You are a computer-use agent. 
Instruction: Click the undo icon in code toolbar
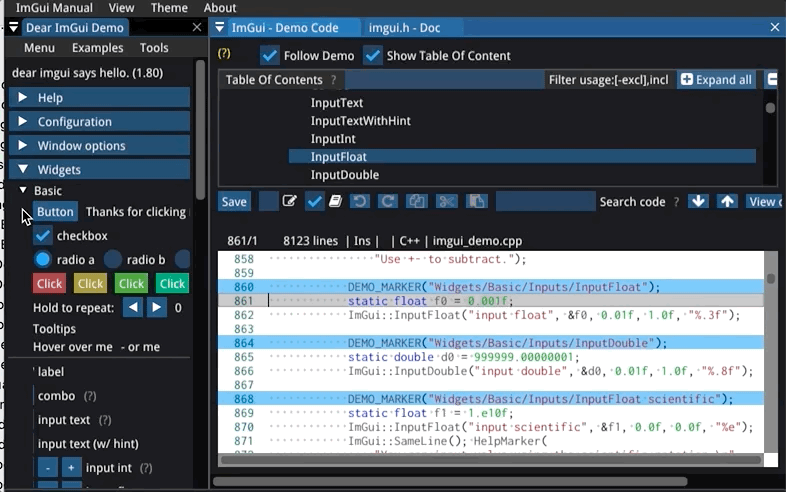(x=359, y=202)
